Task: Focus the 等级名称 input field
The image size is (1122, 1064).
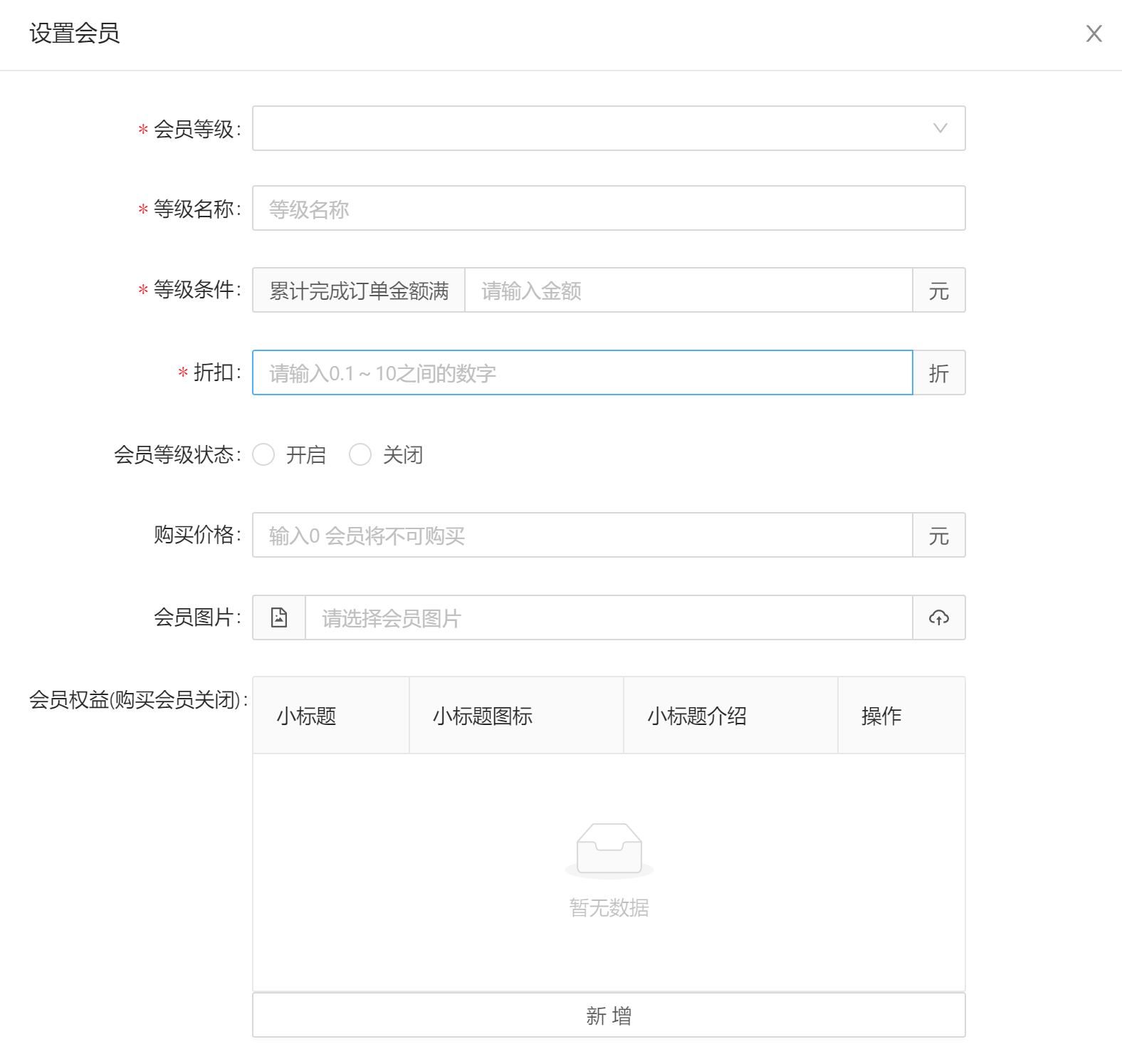Action: pyautogui.click(x=609, y=209)
